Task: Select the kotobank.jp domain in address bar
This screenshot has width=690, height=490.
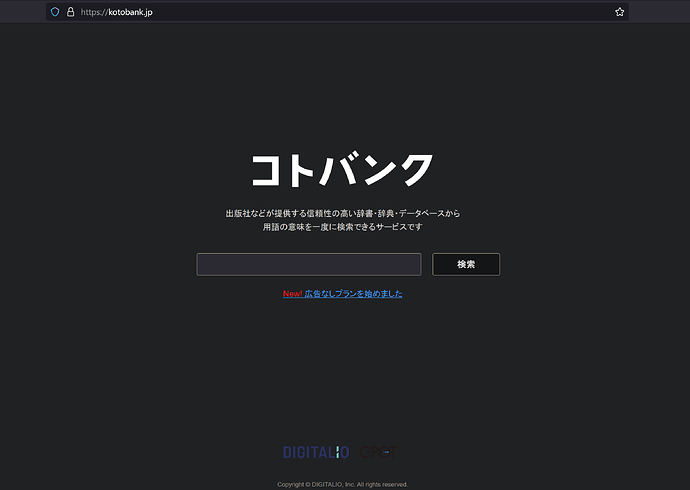Action: coord(130,12)
